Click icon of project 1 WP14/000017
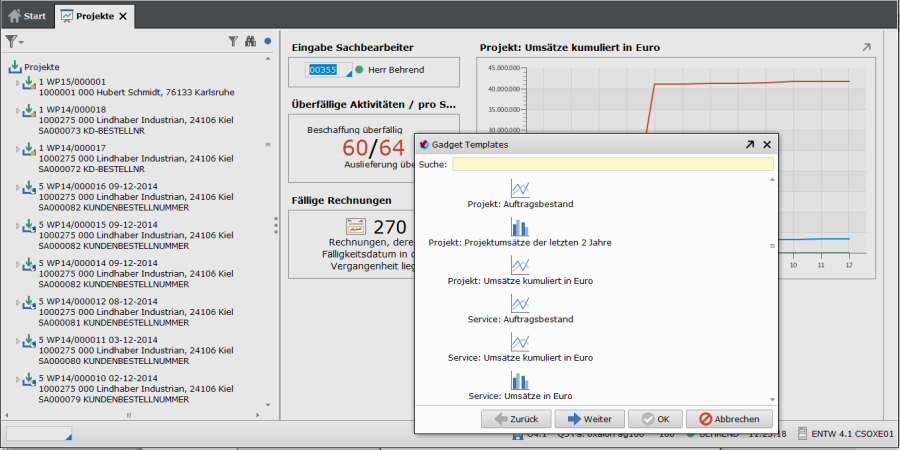This screenshot has width=900, height=450. (29, 149)
